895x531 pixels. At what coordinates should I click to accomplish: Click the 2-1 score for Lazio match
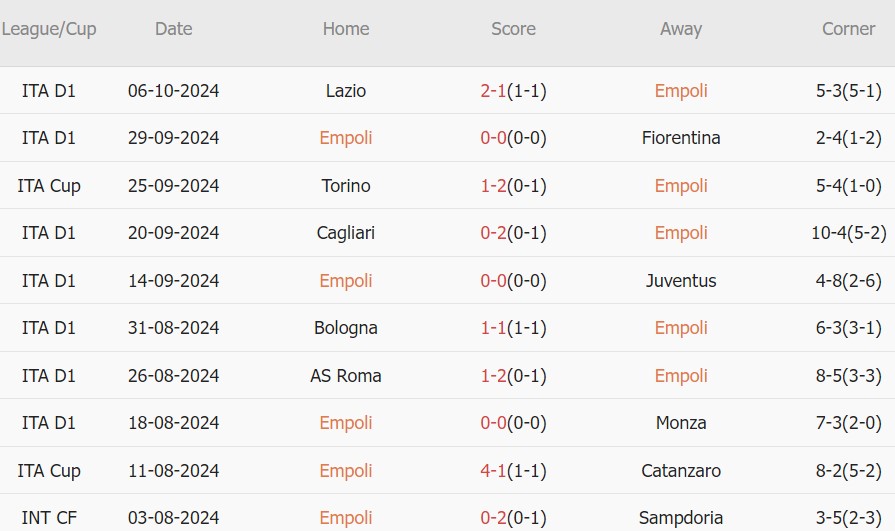494,91
